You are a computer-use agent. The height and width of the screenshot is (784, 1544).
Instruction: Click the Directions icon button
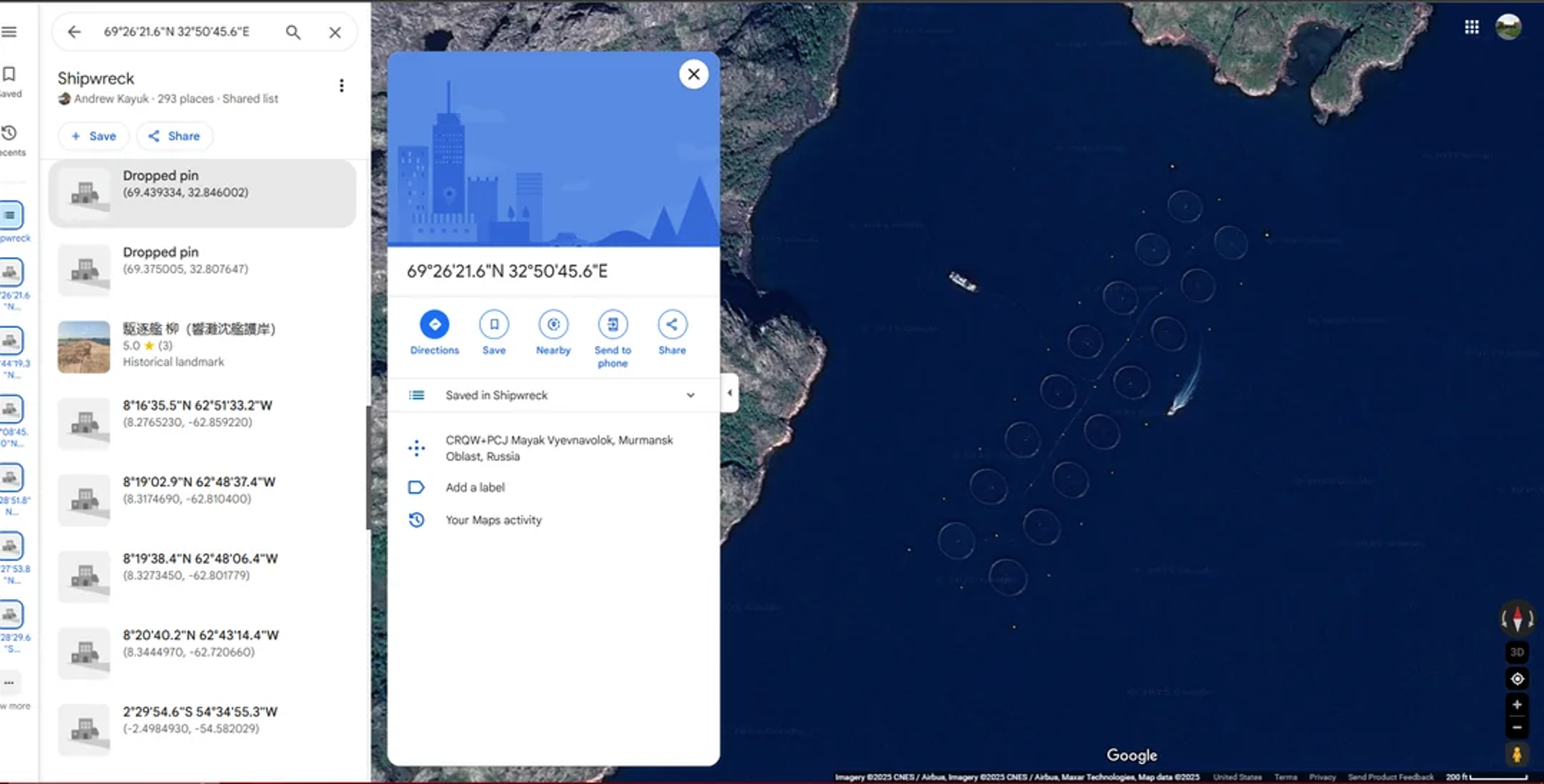pyautogui.click(x=434, y=324)
